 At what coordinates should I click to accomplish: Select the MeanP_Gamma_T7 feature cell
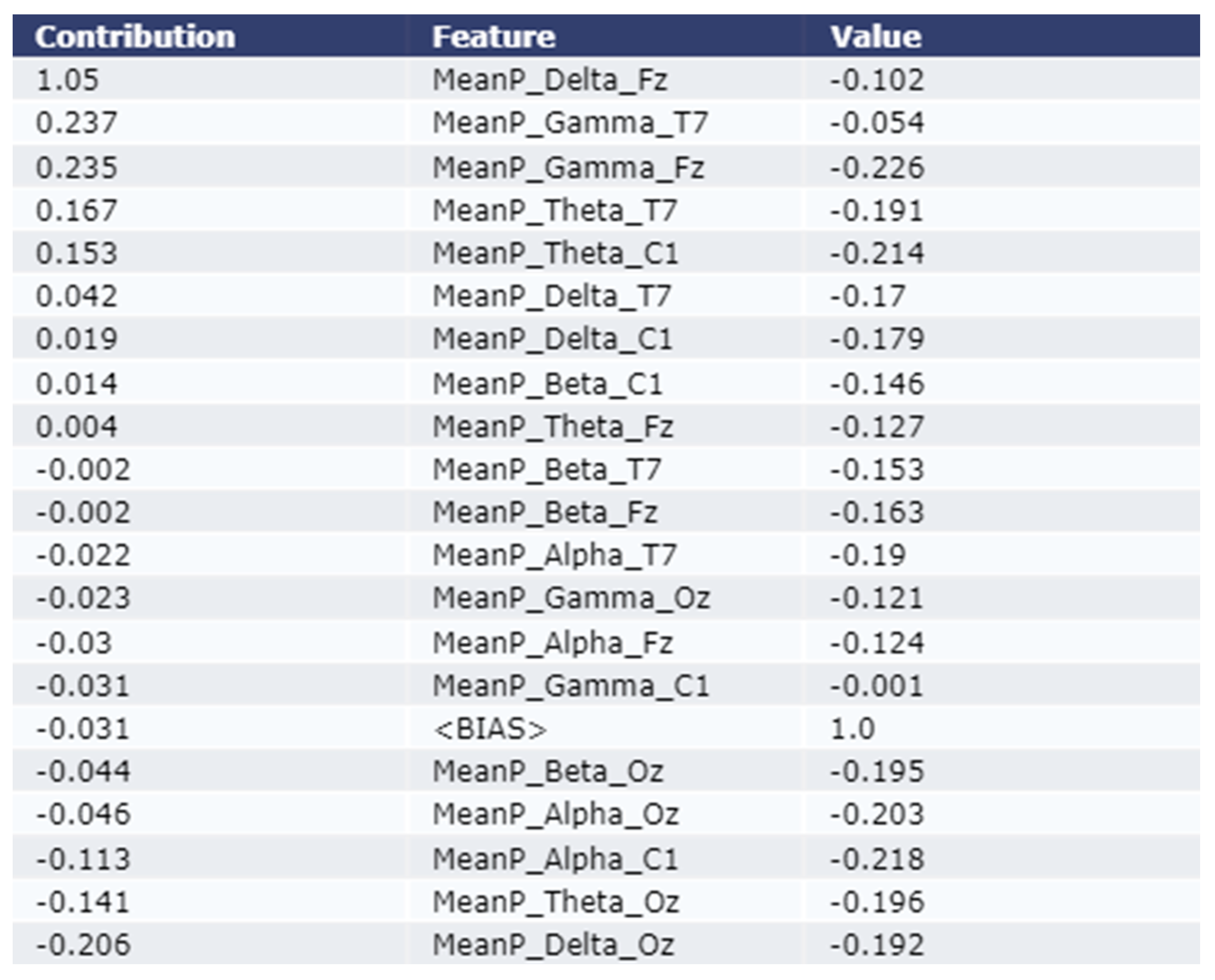570,122
